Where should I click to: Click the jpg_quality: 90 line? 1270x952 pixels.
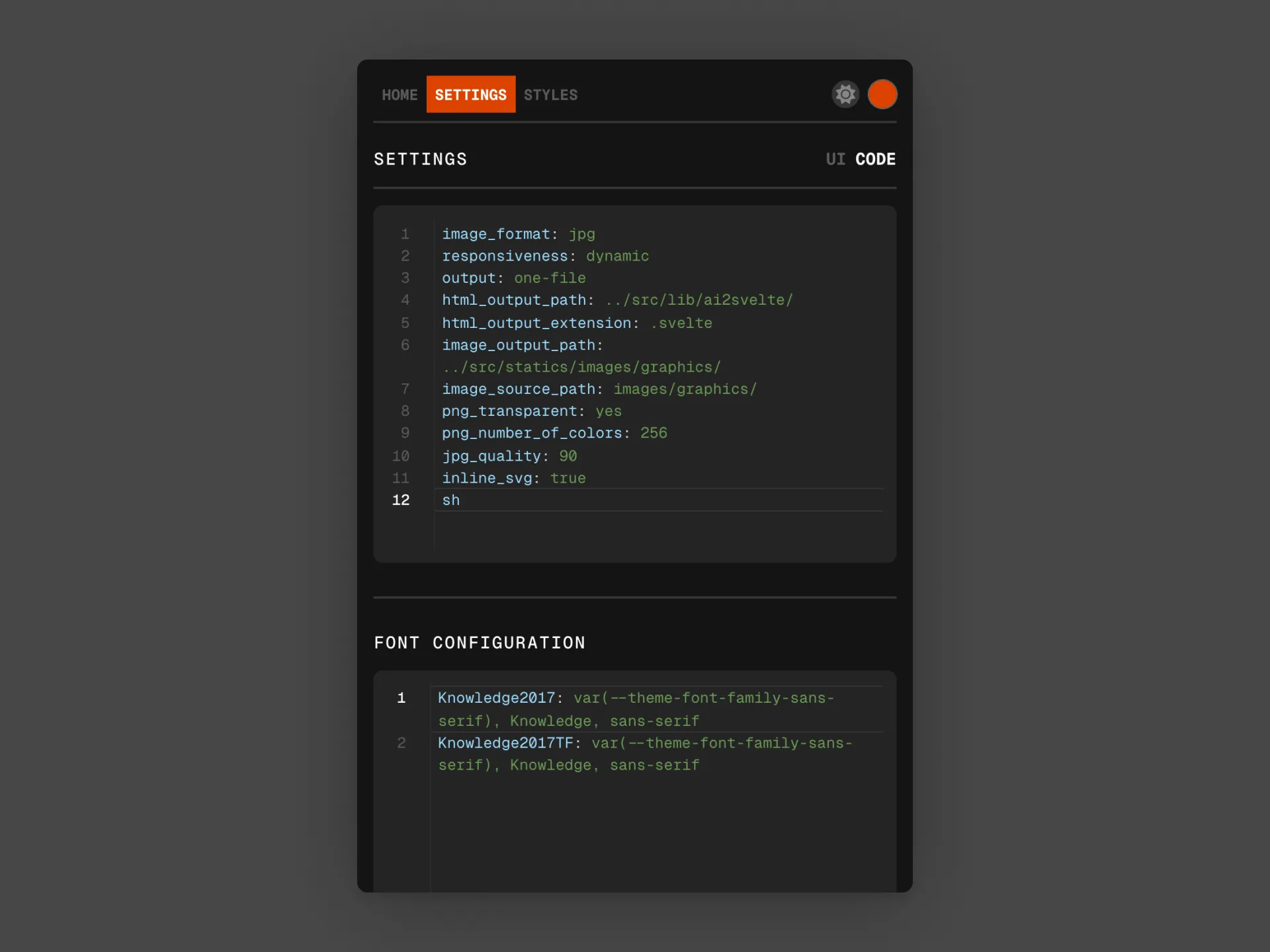pos(509,456)
